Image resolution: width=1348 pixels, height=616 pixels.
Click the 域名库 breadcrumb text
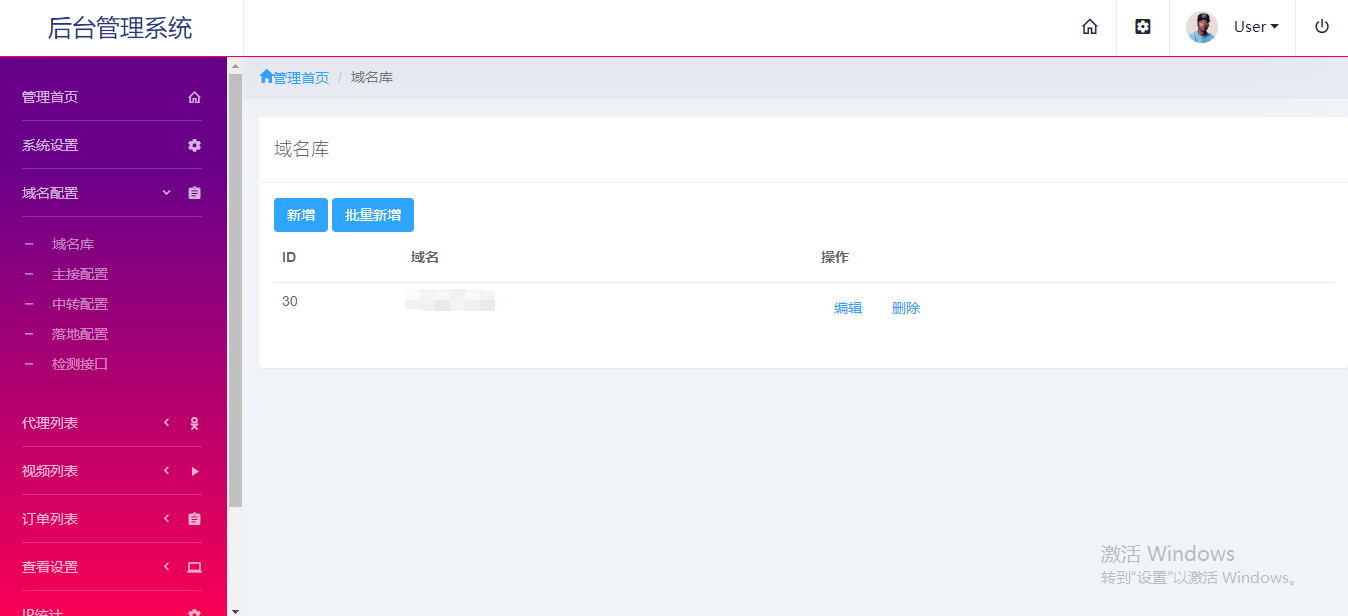pyautogui.click(x=372, y=78)
